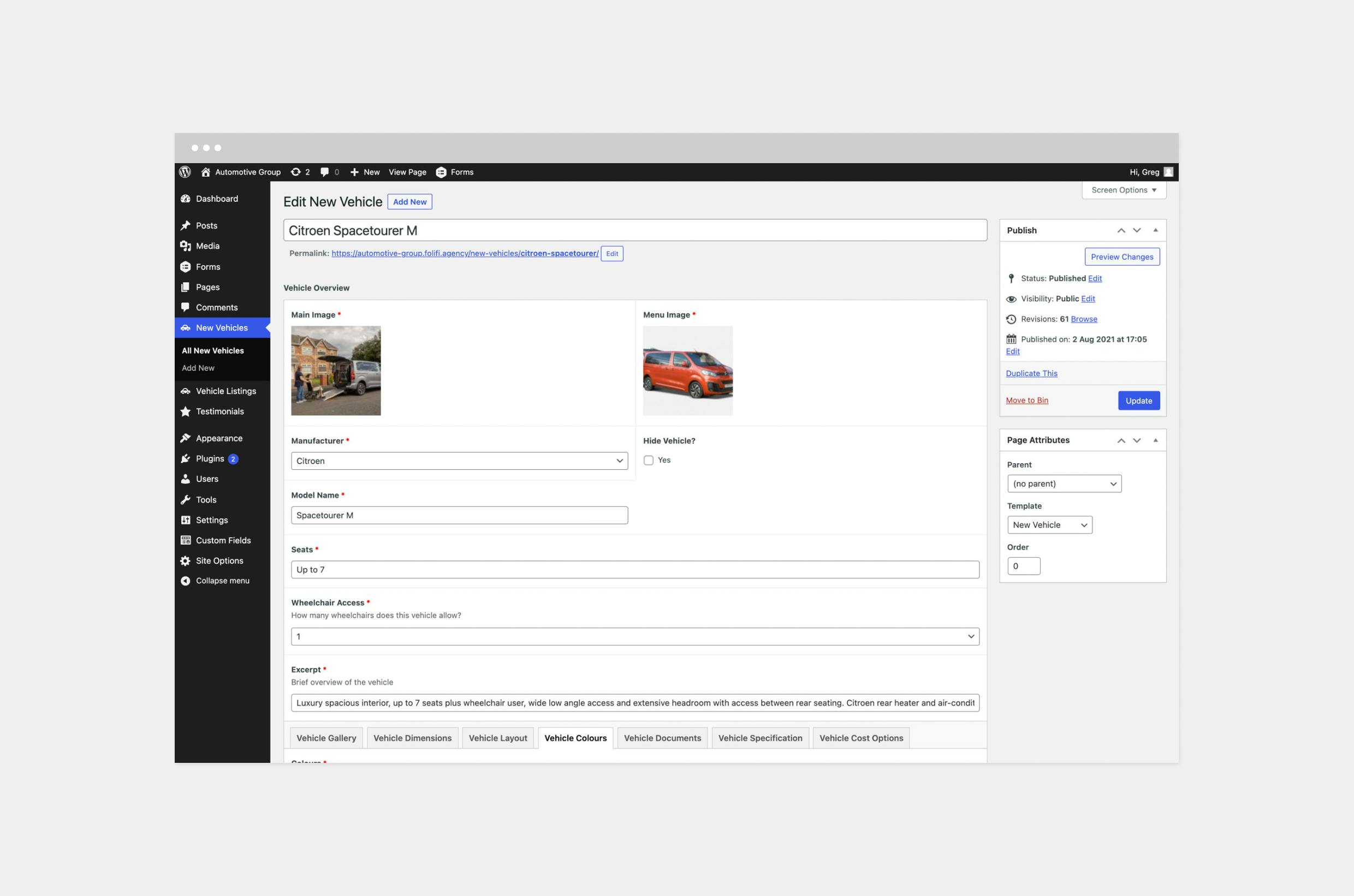Click the WordPress logo in admin bar
Screen dimensions: 1354x896
(x=185, y=172)
